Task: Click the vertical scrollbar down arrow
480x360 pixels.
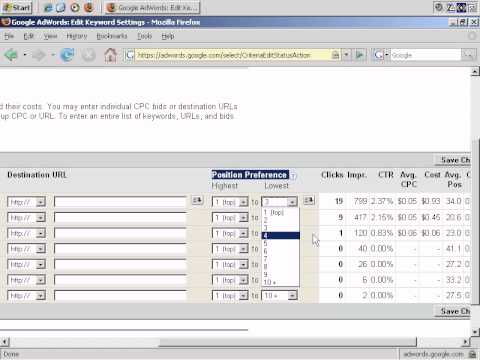Action: pyautogui.click(x=475, y=332)
